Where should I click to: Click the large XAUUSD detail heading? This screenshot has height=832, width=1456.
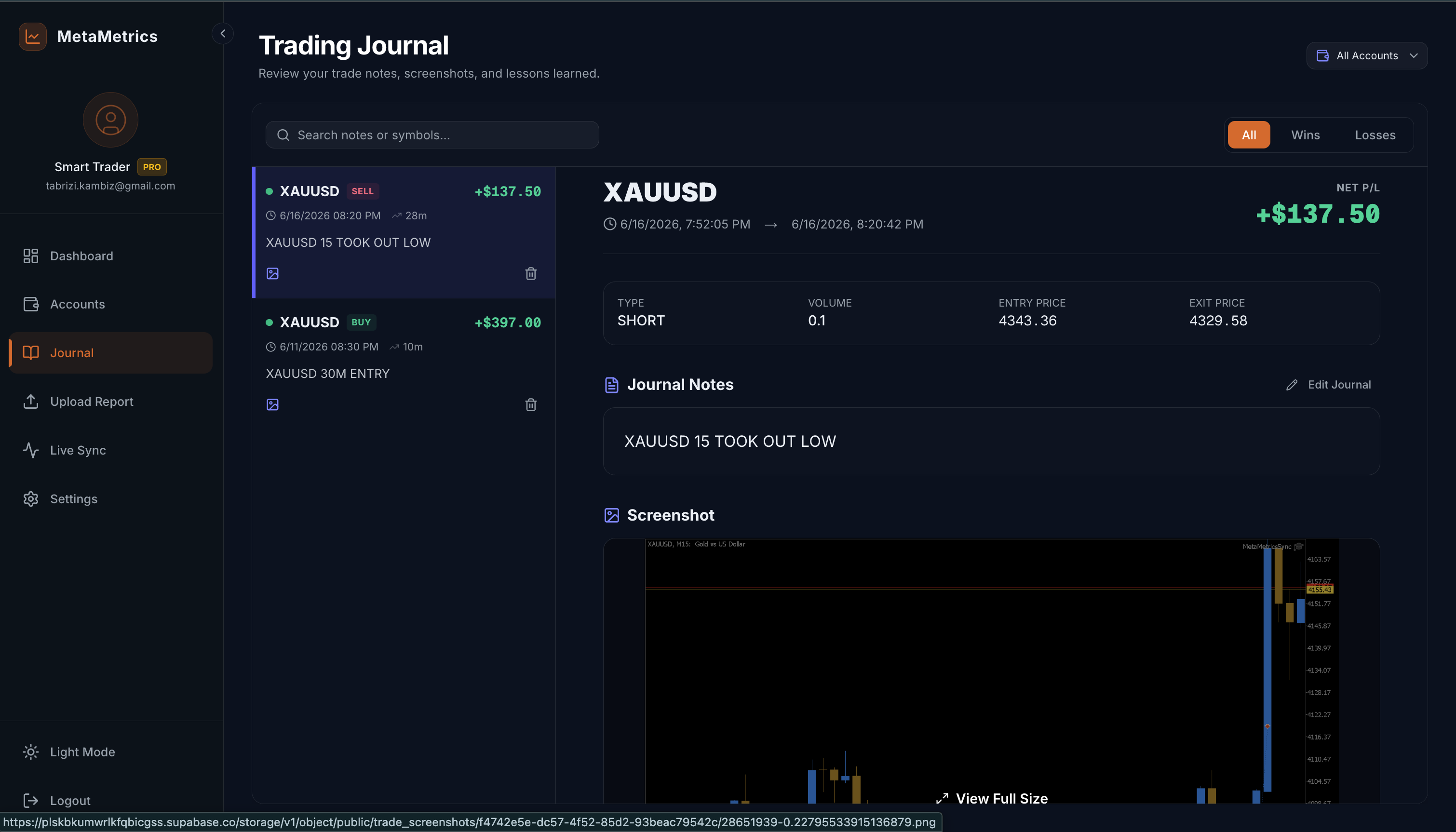coord(660,192)
